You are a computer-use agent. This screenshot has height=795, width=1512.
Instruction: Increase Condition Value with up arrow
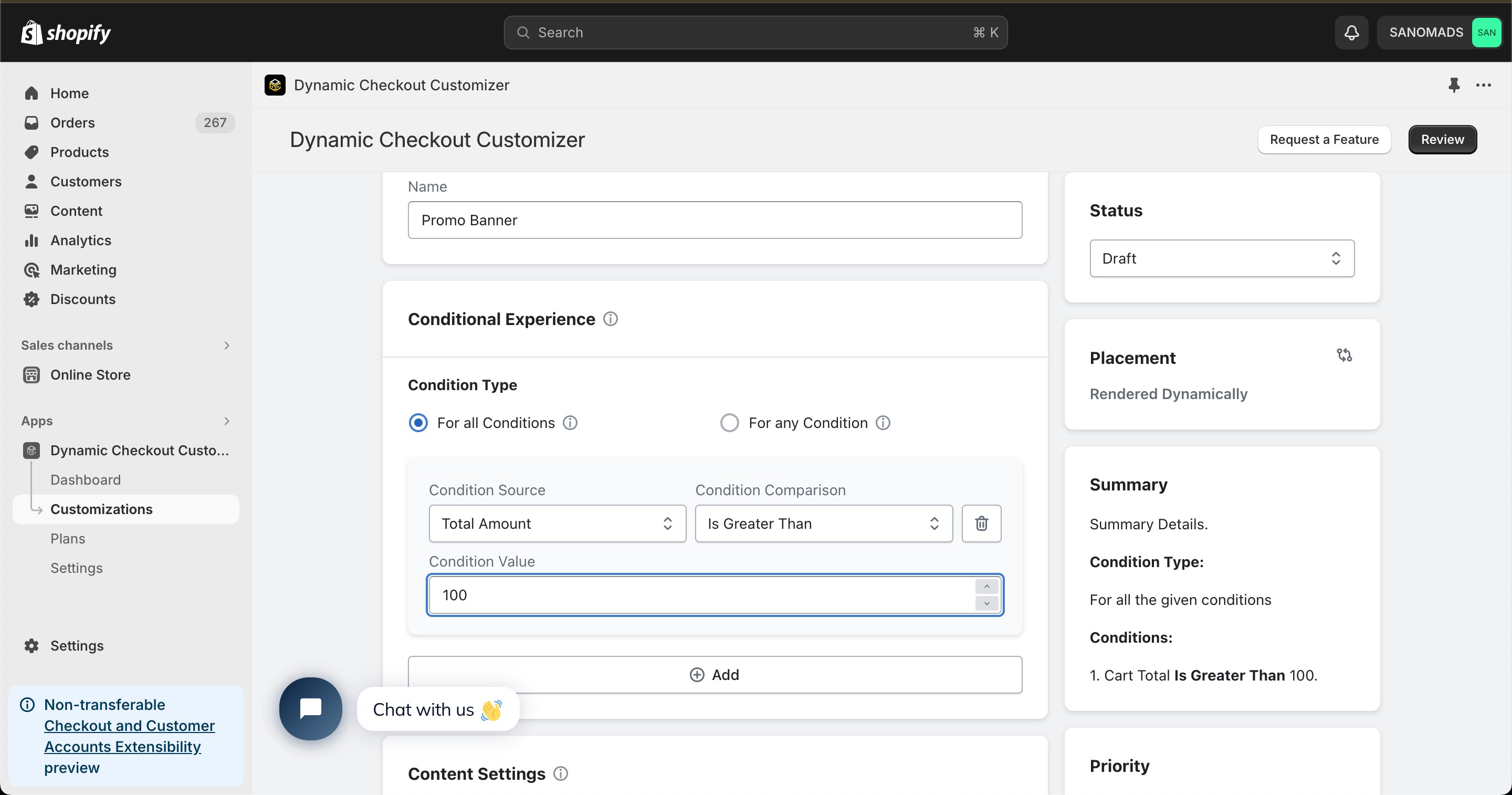(986, 587)
